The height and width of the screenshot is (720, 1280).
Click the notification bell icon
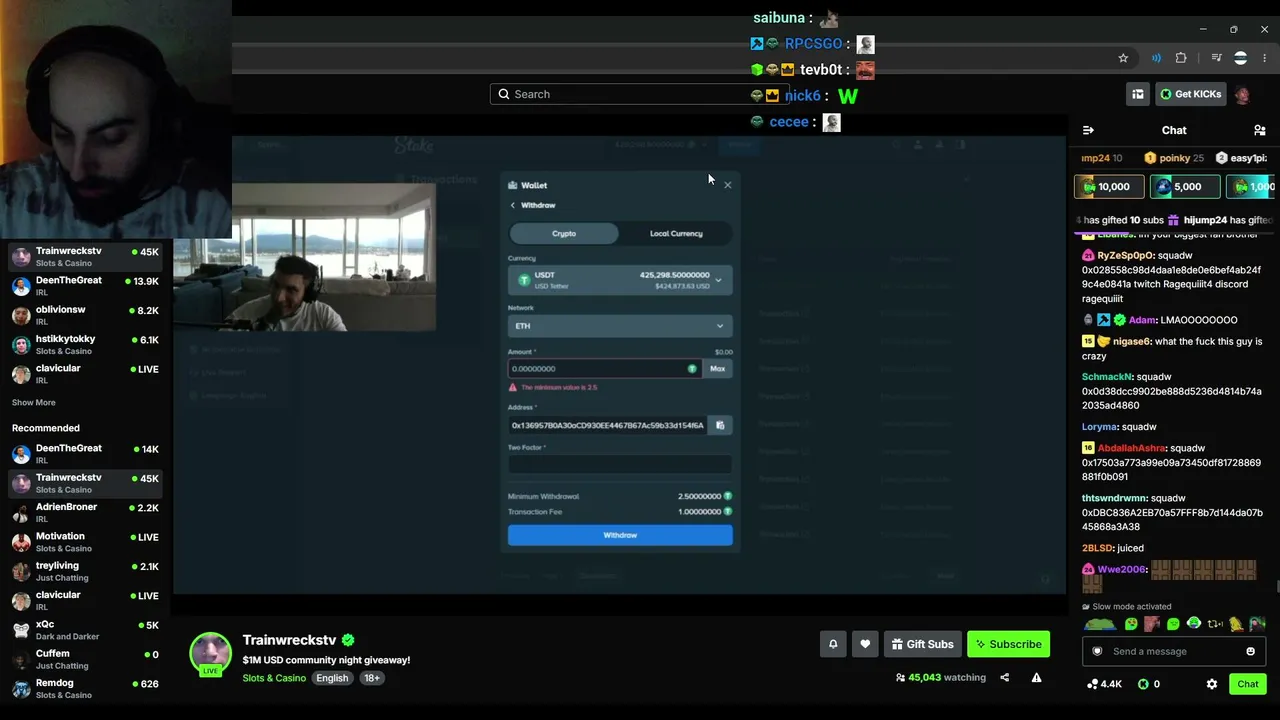pos(833,644)
